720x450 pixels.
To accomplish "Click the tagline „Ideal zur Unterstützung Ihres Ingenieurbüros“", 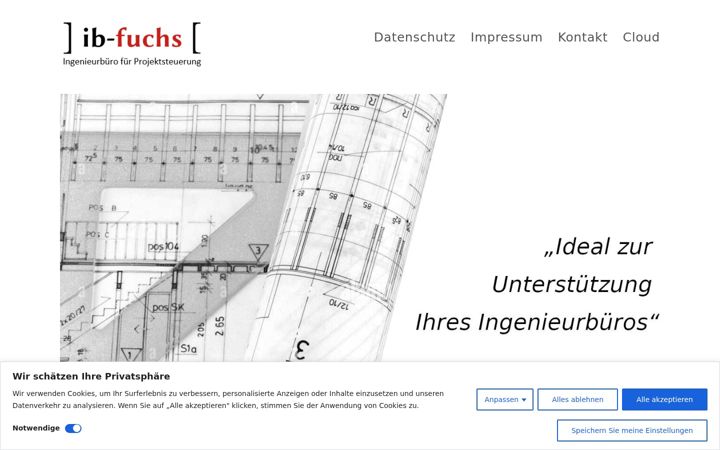I will point(536,284).
